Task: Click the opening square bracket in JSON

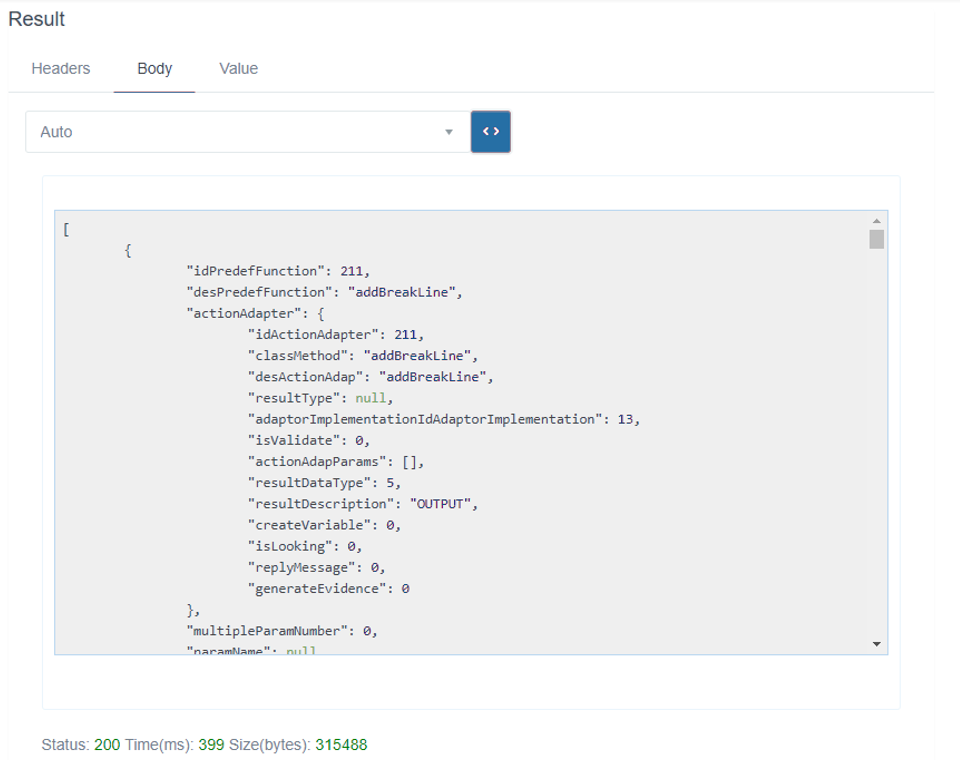Action: pos(66,229)
